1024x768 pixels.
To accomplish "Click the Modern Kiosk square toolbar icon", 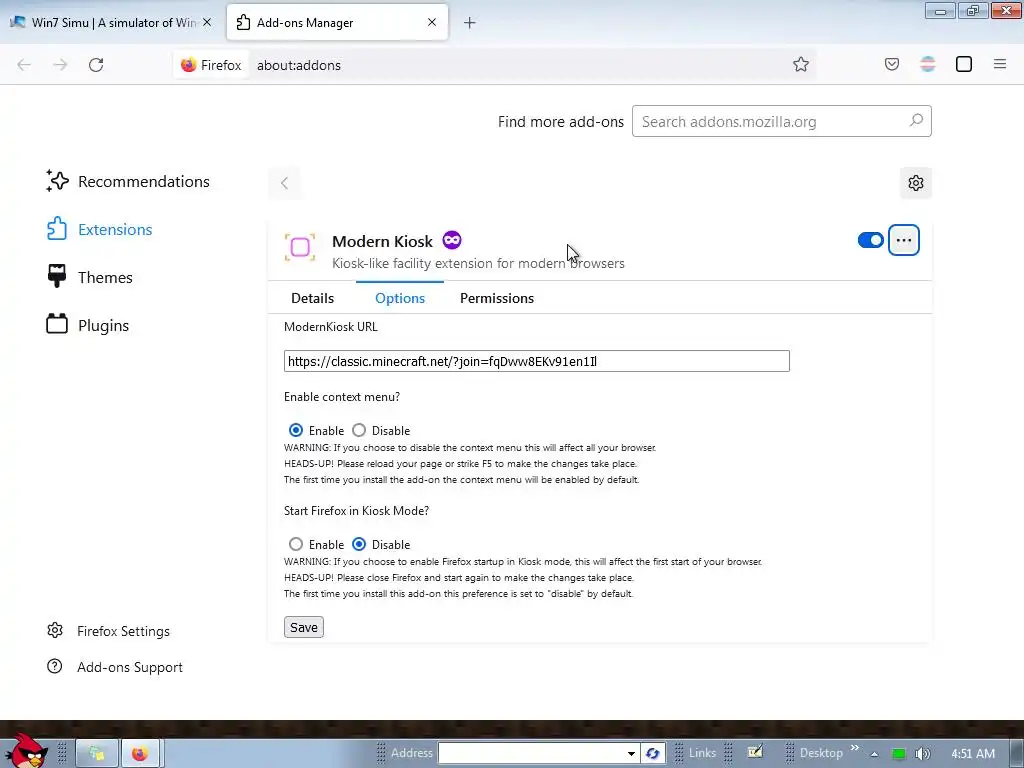I will (x=964, y=64).
